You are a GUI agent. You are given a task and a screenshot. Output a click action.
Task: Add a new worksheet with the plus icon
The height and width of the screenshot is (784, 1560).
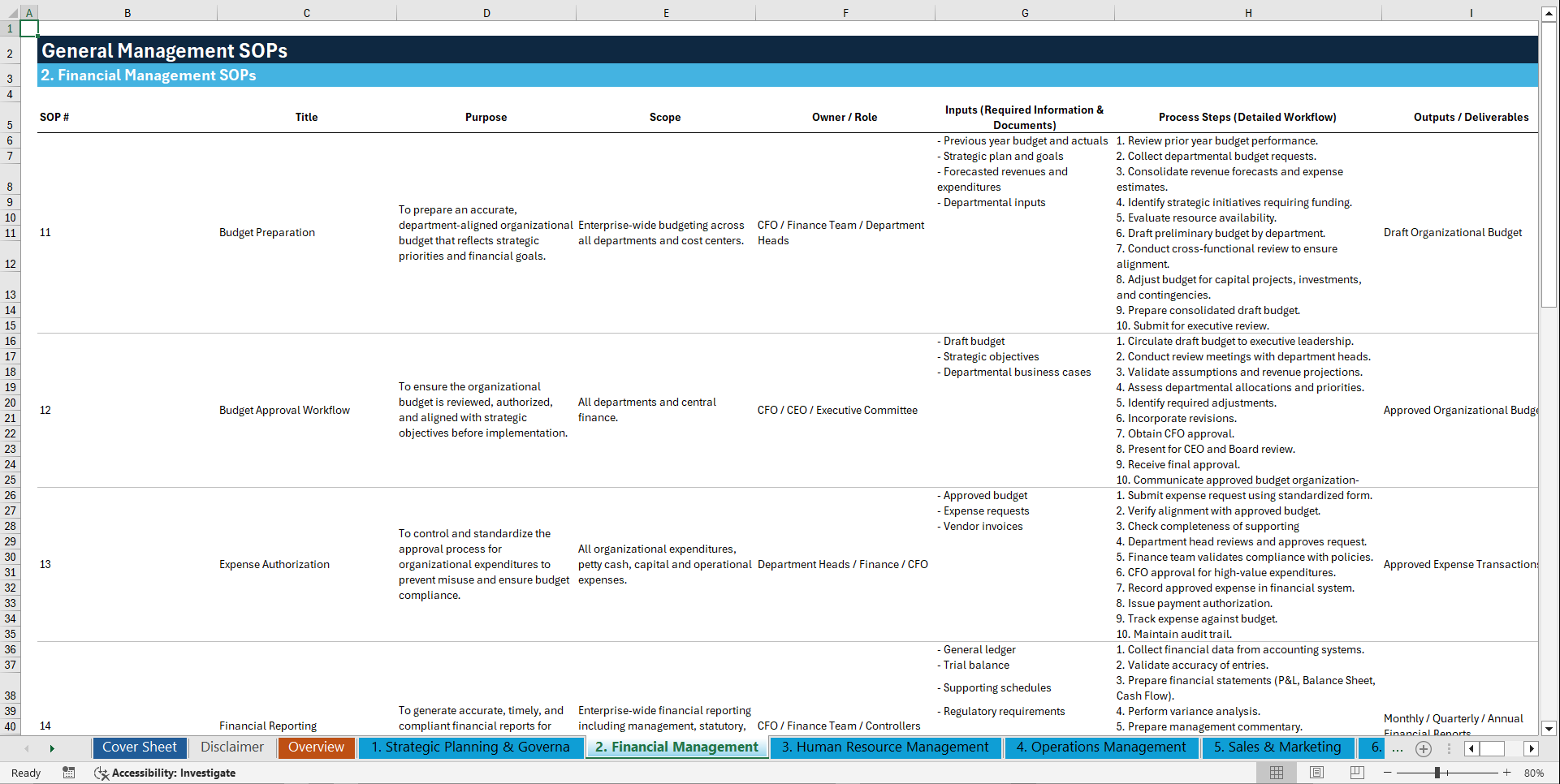(1423, 748)
